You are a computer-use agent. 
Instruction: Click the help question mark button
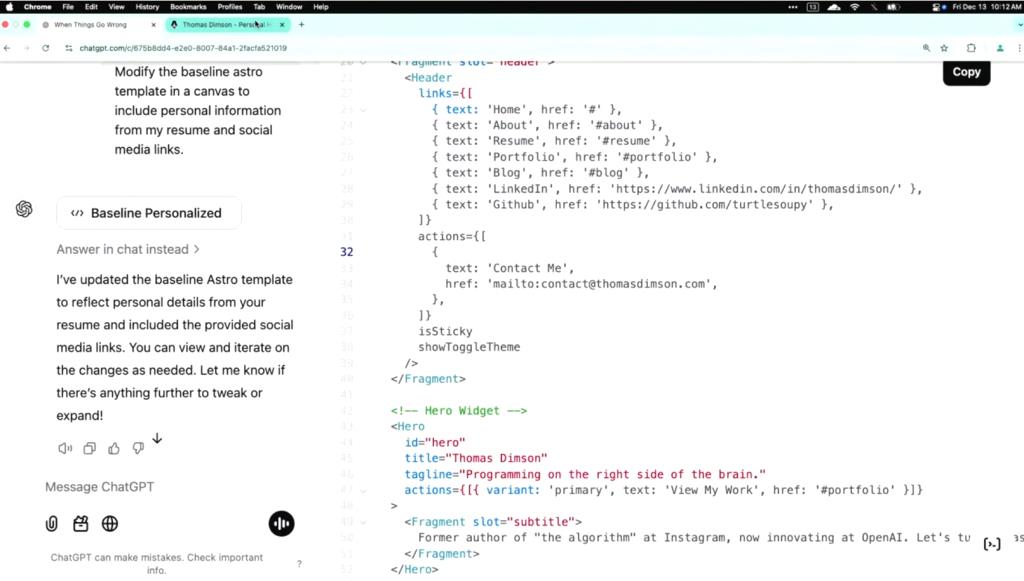tap(299, 564)
